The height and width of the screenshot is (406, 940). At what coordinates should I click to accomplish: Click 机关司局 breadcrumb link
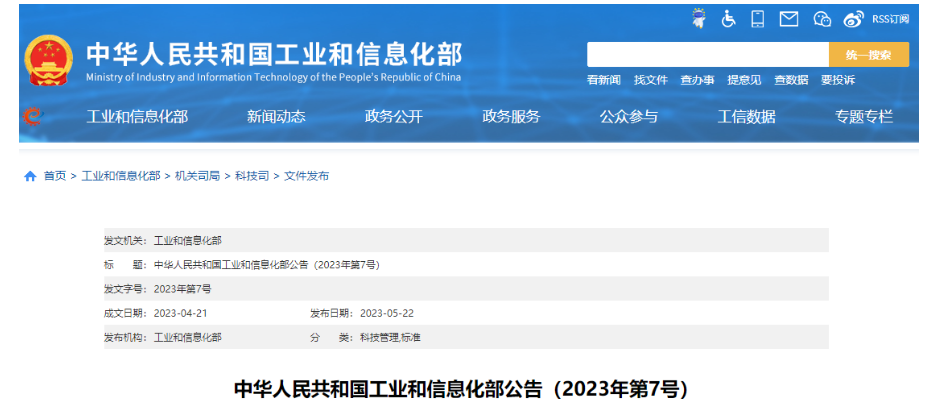197,176
